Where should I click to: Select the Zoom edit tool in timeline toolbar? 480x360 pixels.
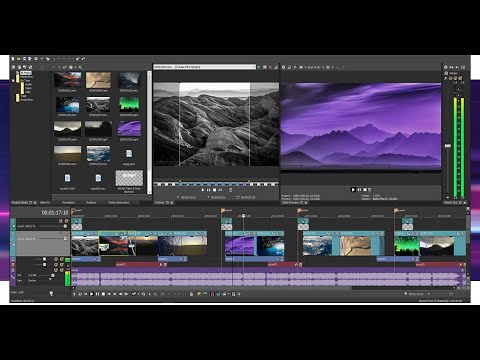click(155, 294)
